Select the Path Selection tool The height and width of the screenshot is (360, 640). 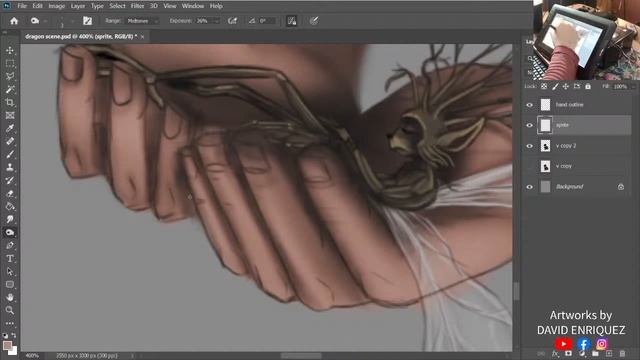(10, 271)
